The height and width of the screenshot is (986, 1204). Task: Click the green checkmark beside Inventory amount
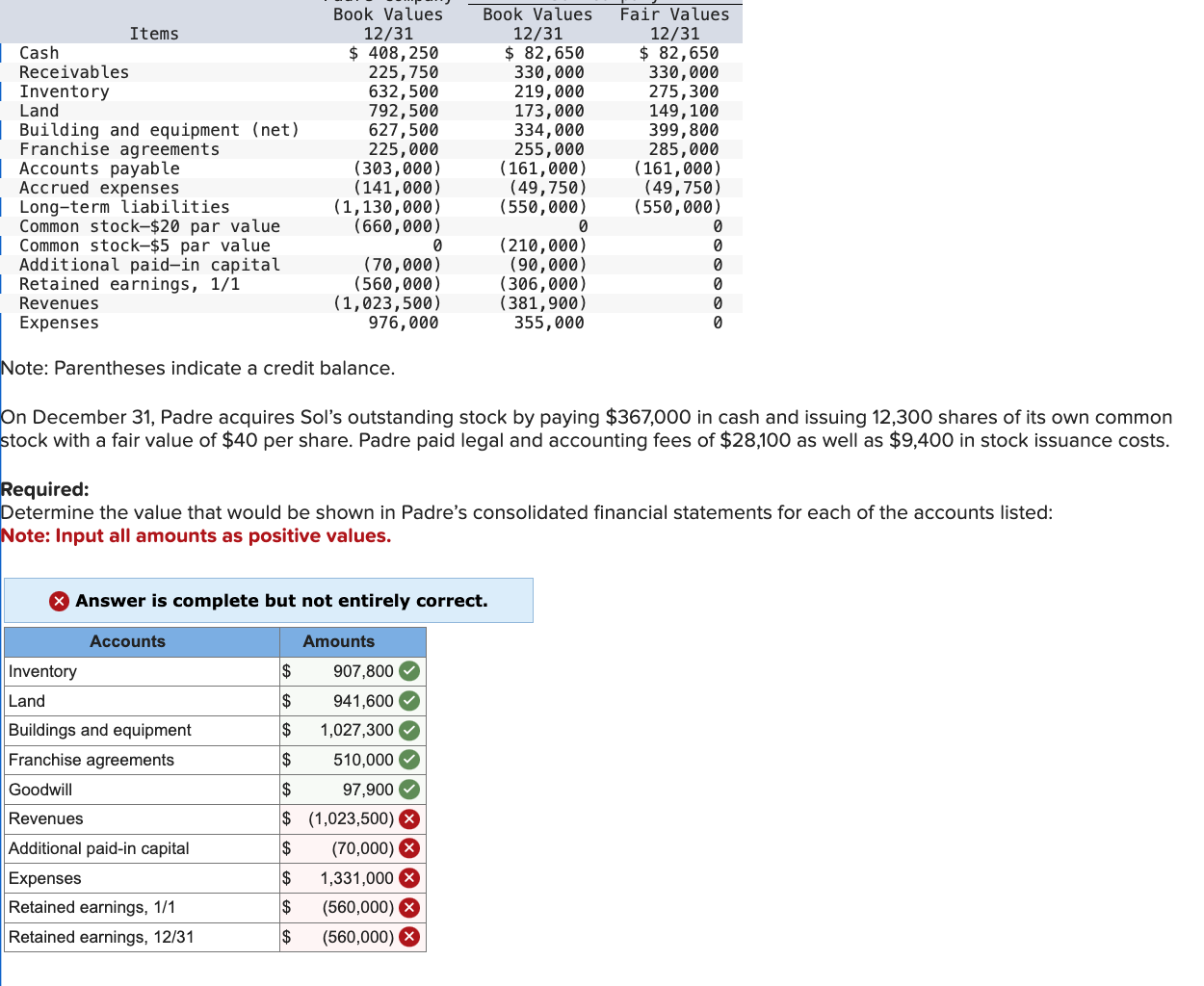tap(408, 671)
